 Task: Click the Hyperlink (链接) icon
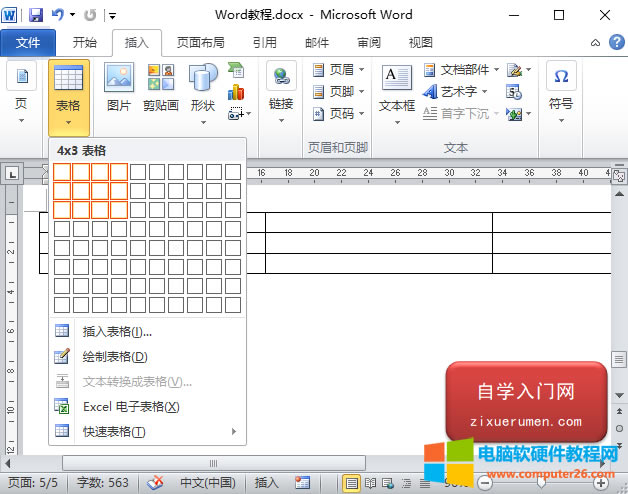point(281,85)
